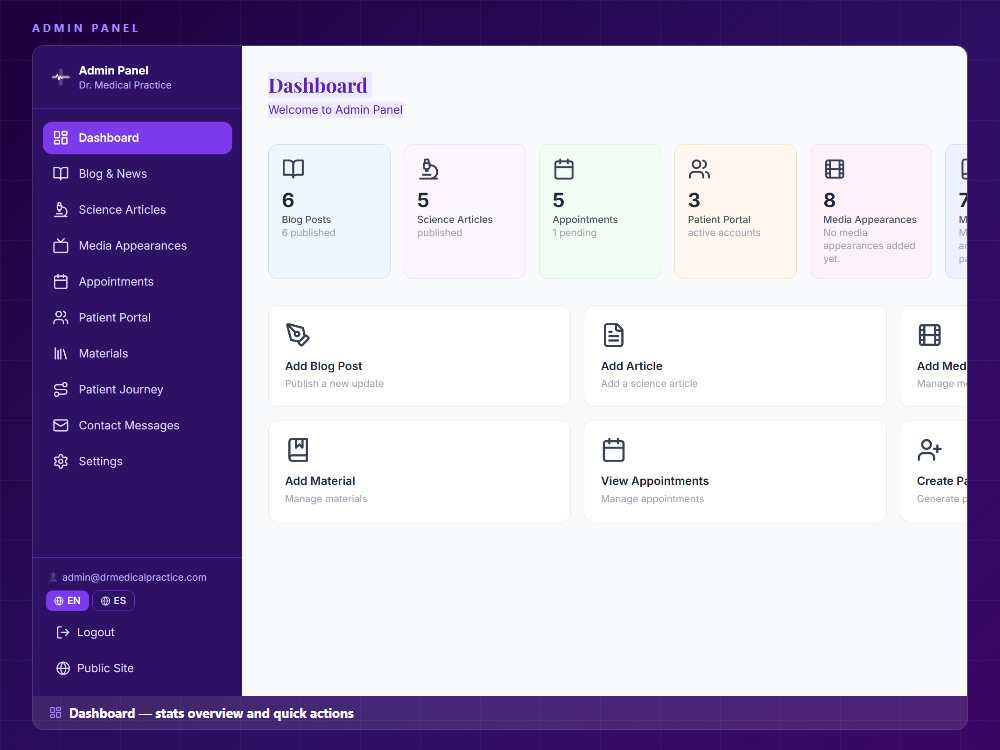The width and height of the screenshot is (1000, 750).
Task: Open Materials section
Action: point(137,353)
